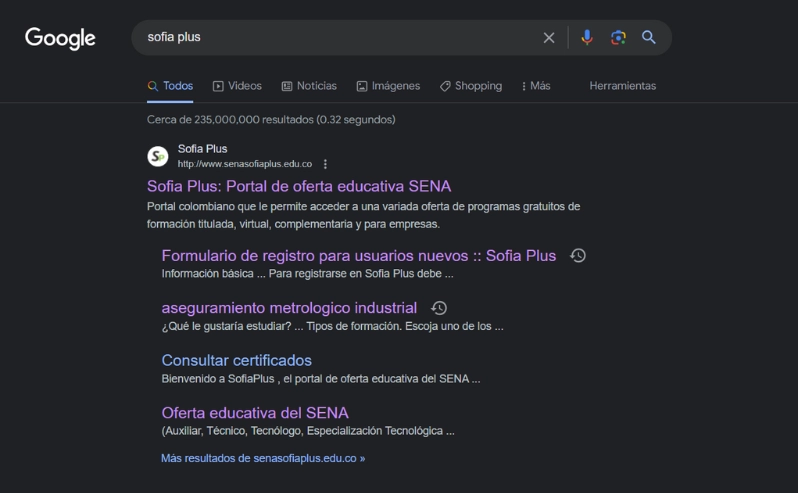The width and height of the screenshot is (798, 493).
Task: Click the Portal colombiano description snippet
Action: tap(363, 215)
